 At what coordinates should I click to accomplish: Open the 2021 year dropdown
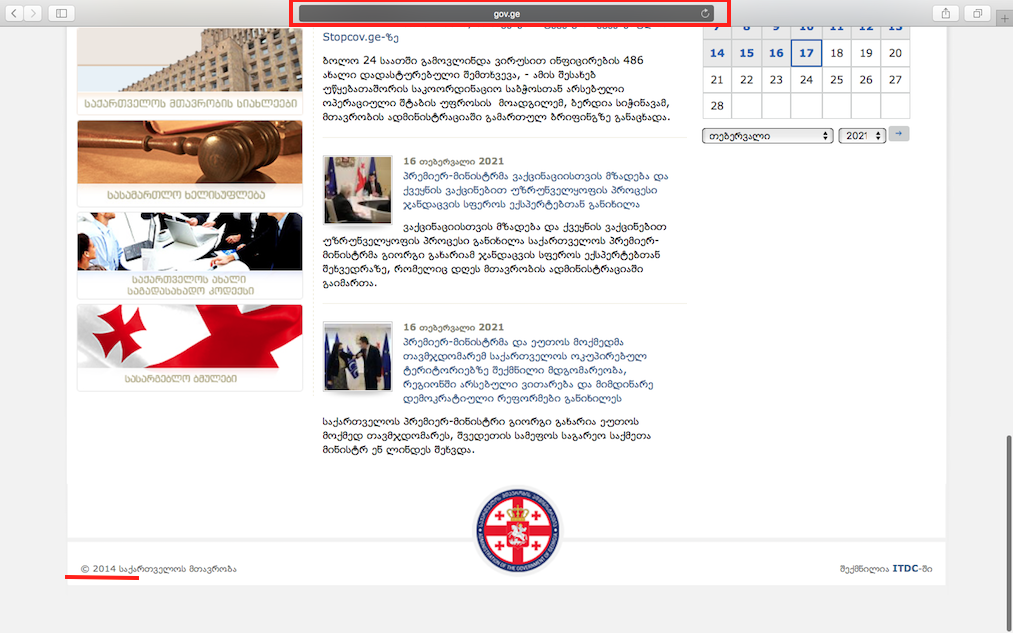coord(861,135)
